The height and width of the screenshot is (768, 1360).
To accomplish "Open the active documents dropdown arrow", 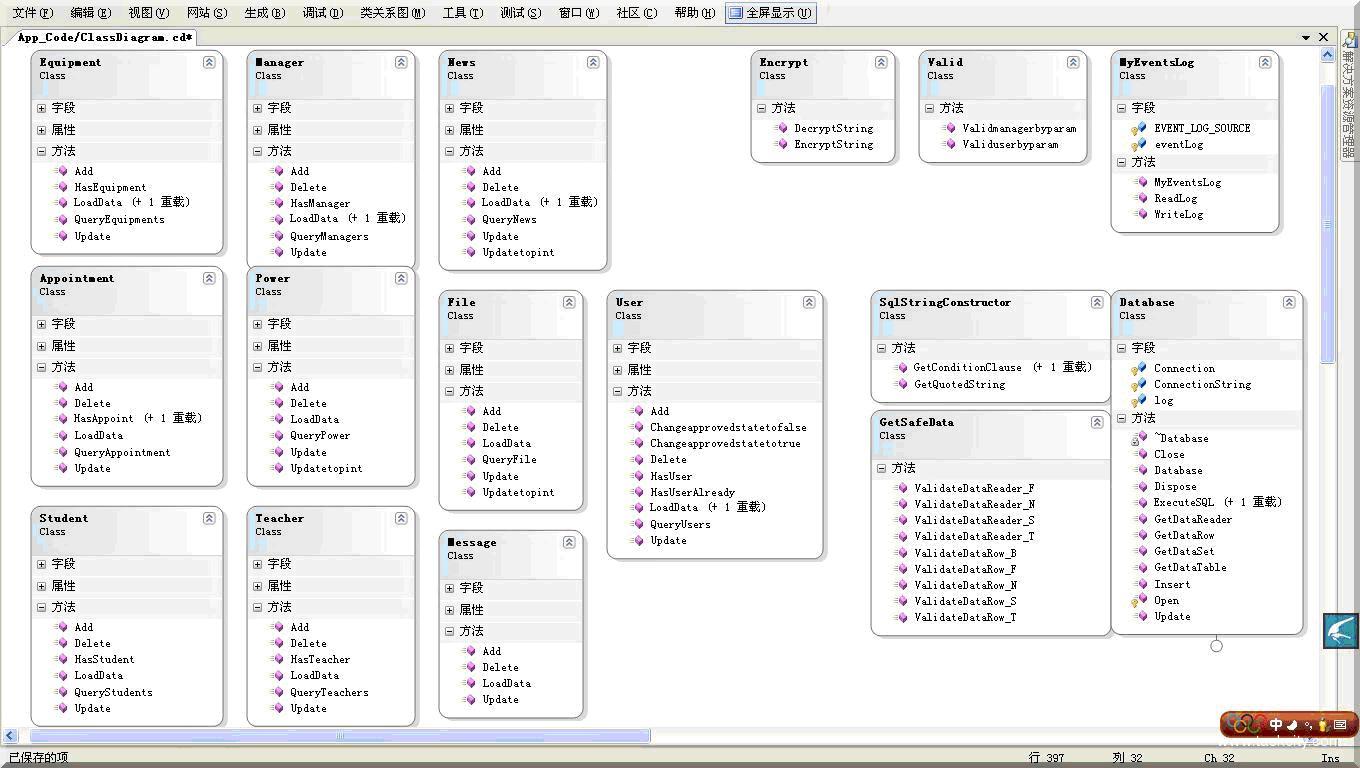I will 1306,38.
